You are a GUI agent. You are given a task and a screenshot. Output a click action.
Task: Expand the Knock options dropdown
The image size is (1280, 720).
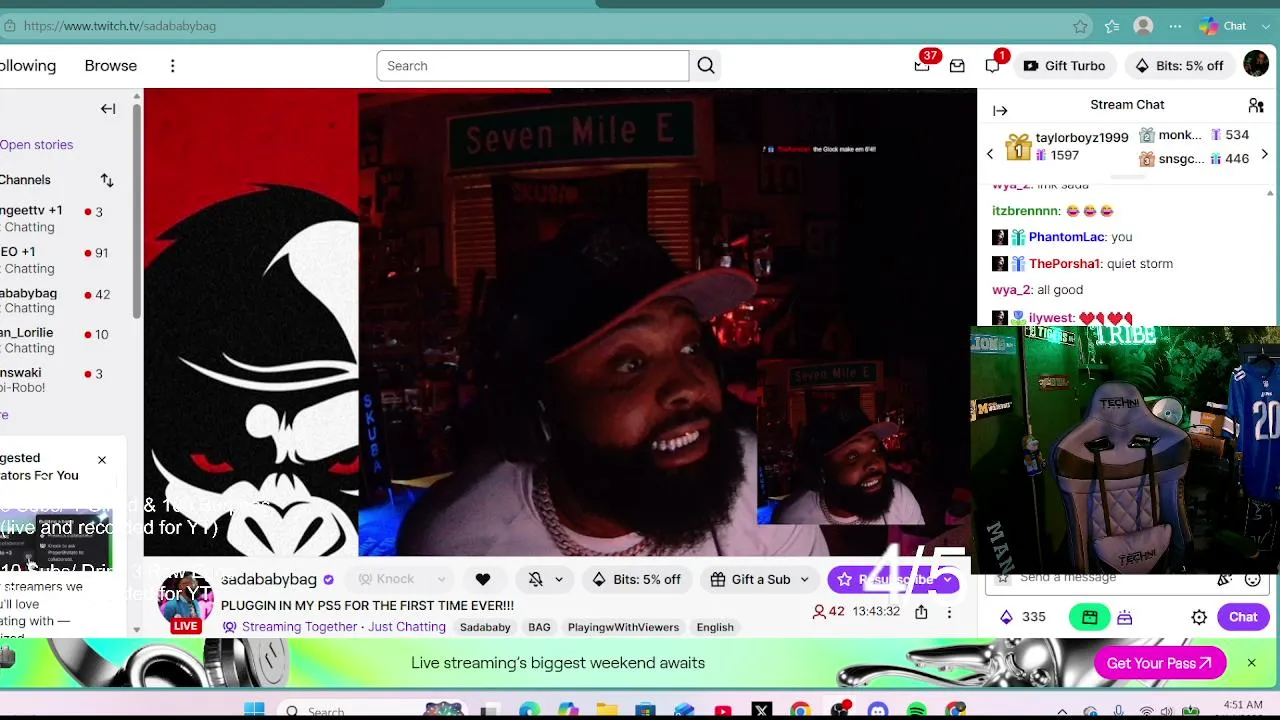[441, 579]
